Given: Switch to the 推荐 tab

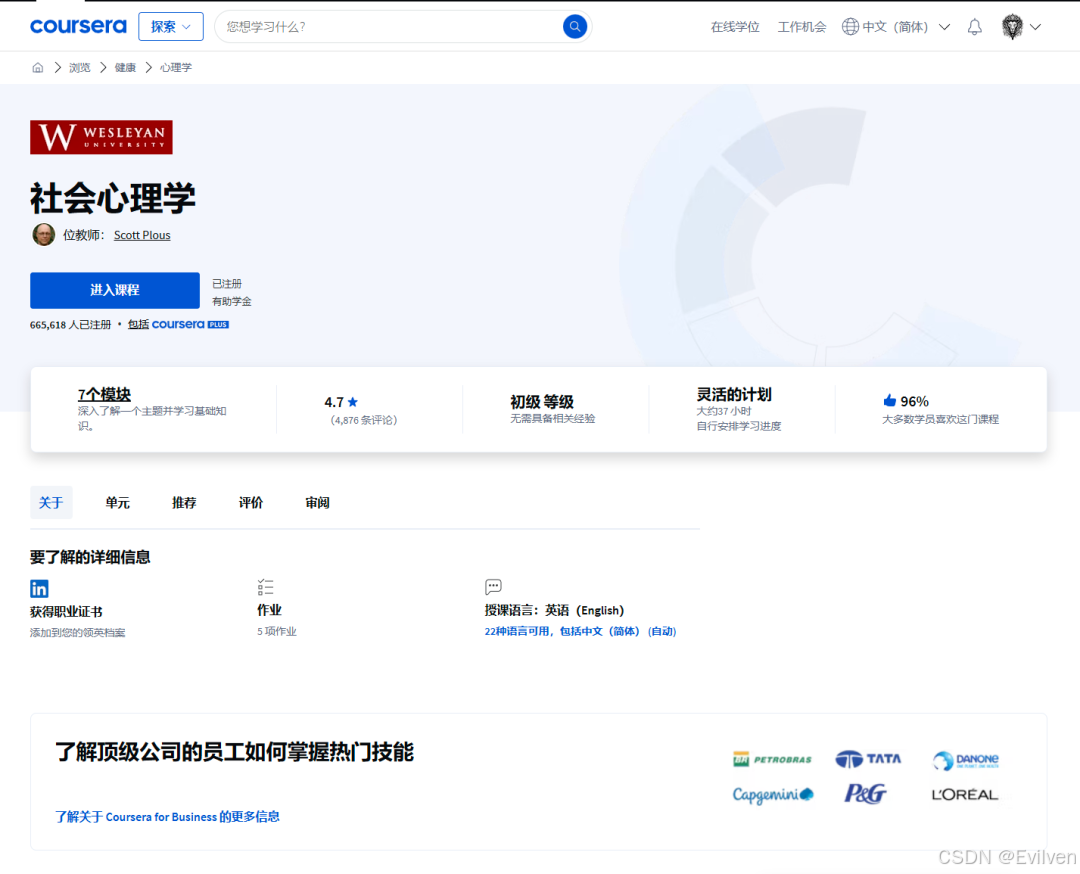Looking at the screenshot, I should (184, 503).
